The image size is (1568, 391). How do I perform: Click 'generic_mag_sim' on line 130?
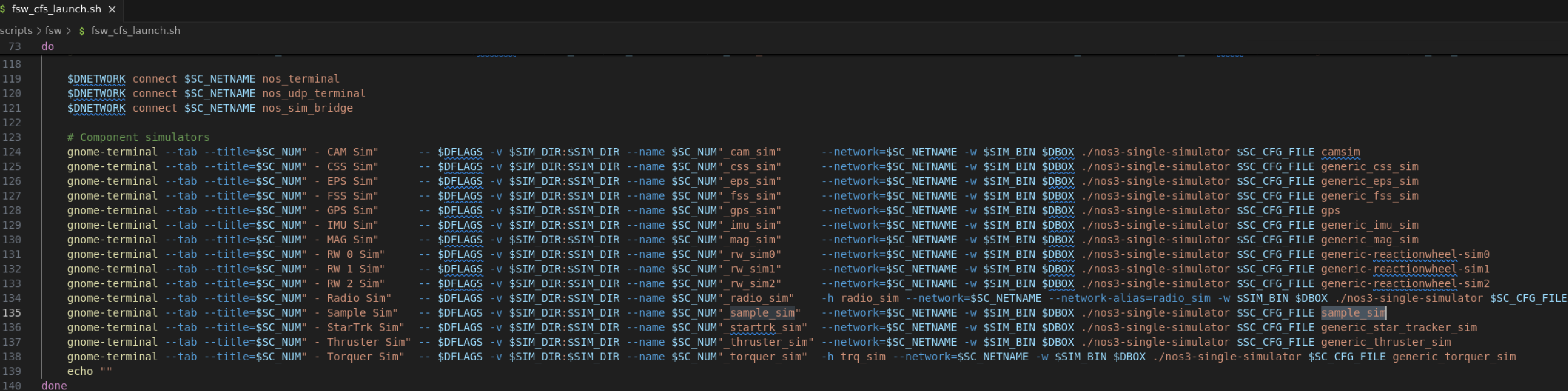(x=1370, y=240)
